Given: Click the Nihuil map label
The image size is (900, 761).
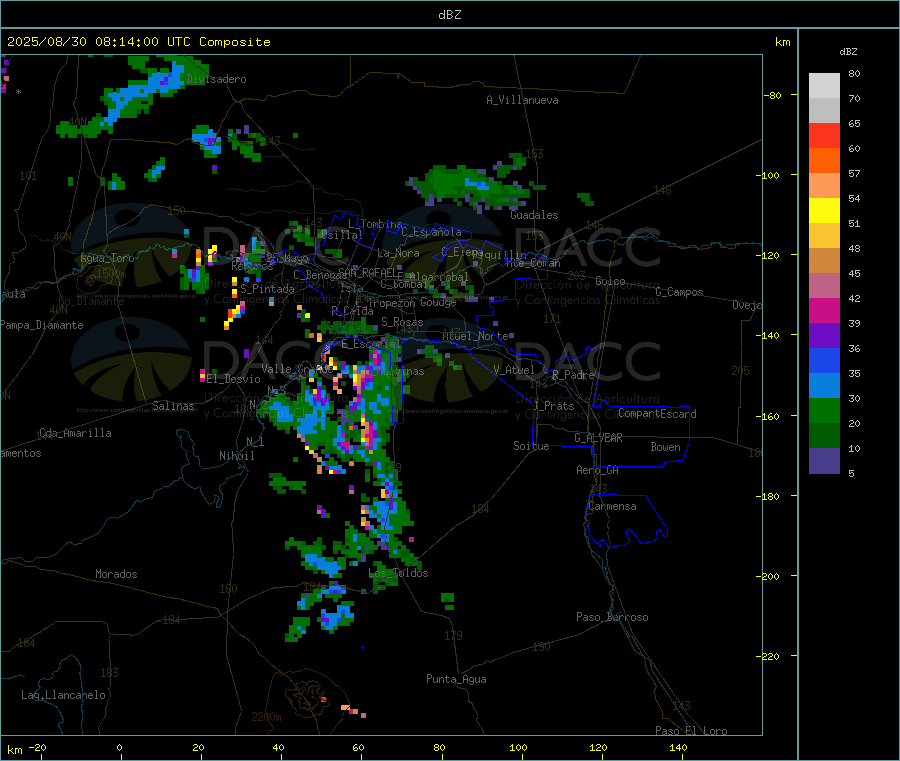Looking at the screenshot, I should click(236, 456).
